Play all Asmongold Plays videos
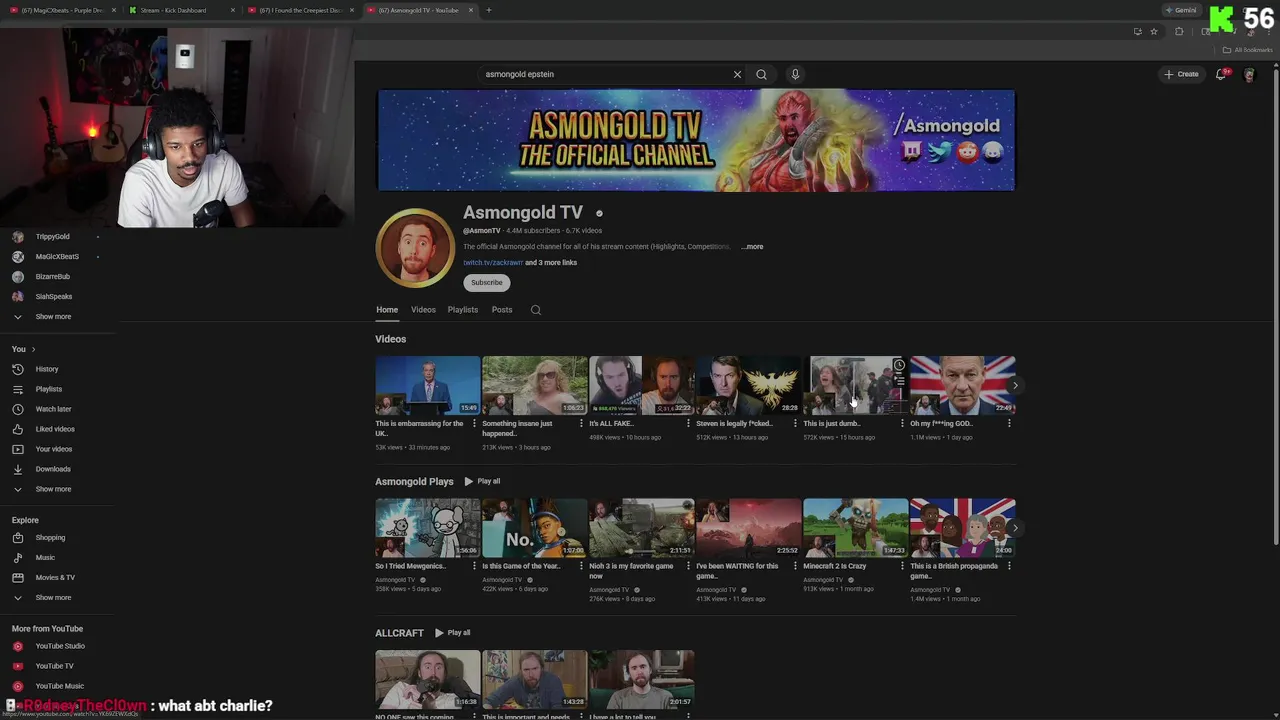The height and width of the screenshot is (720, 1280). click(x=482, y=482)
